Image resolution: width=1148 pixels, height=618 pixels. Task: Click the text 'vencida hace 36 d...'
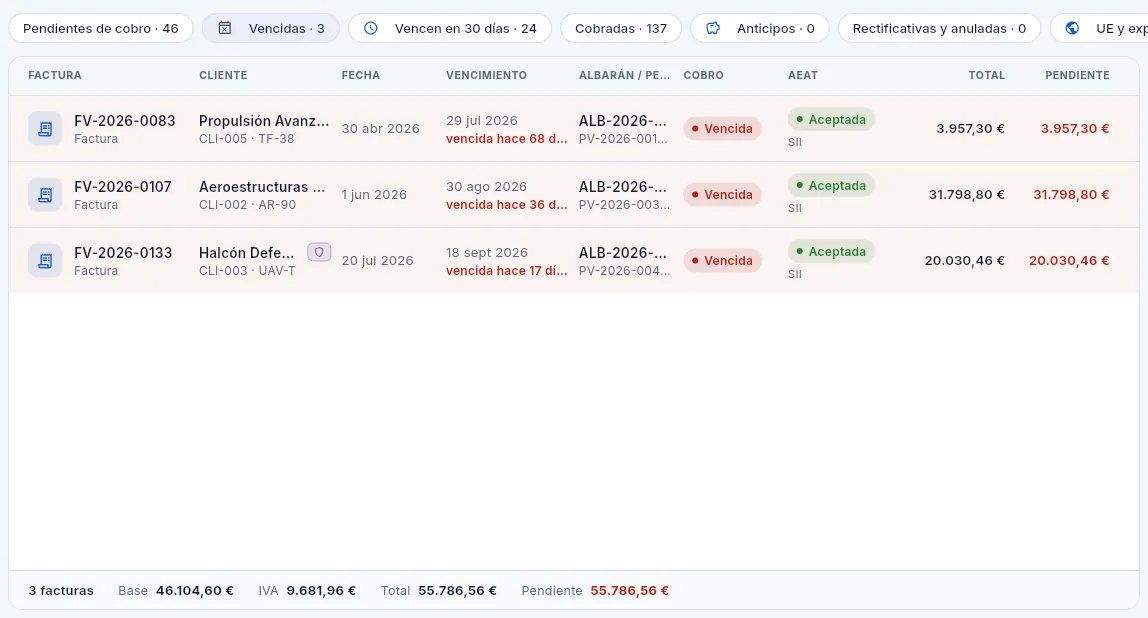[x=507, y=204]
